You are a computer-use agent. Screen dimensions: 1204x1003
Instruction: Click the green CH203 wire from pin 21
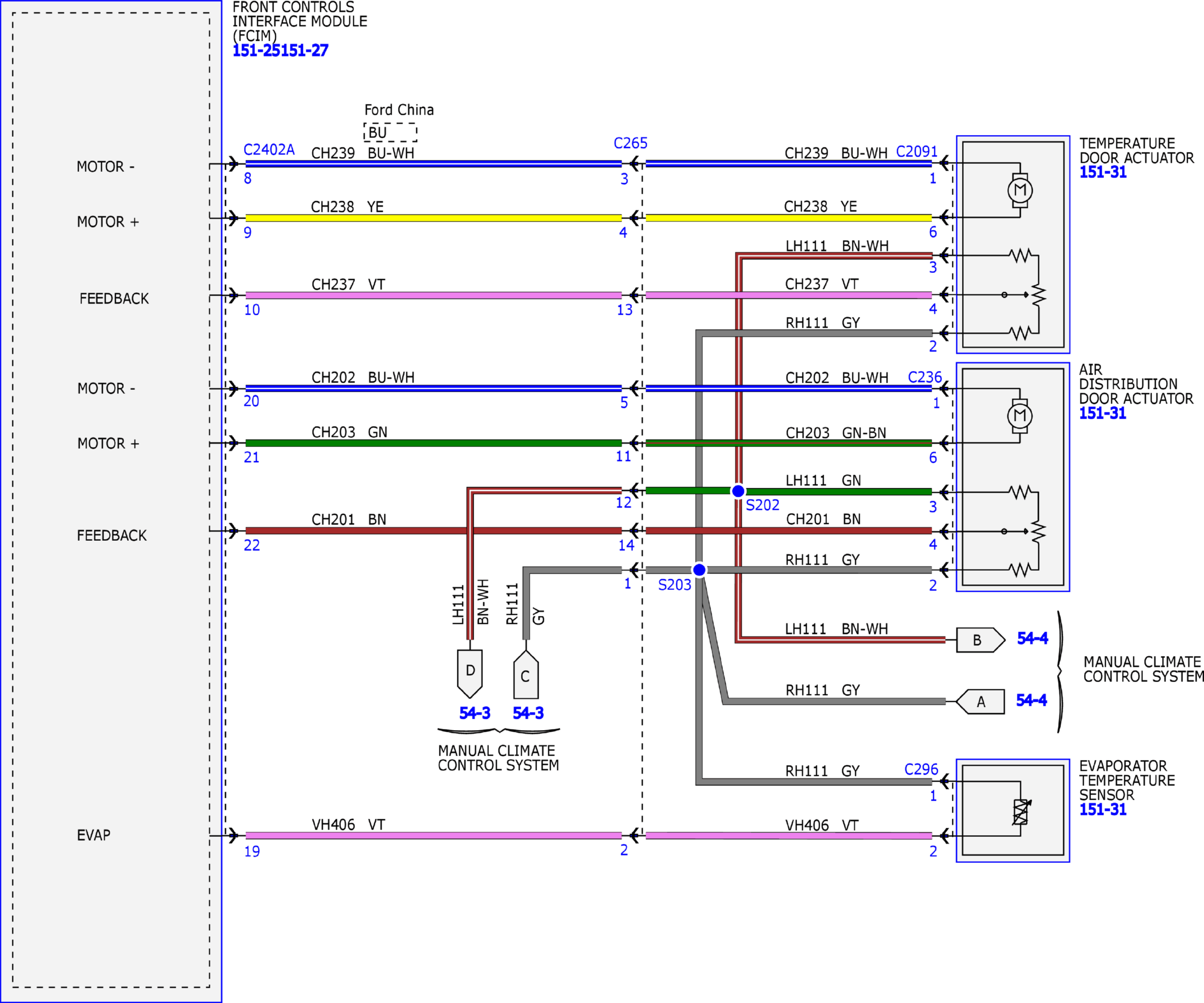[x=434, y=443]
